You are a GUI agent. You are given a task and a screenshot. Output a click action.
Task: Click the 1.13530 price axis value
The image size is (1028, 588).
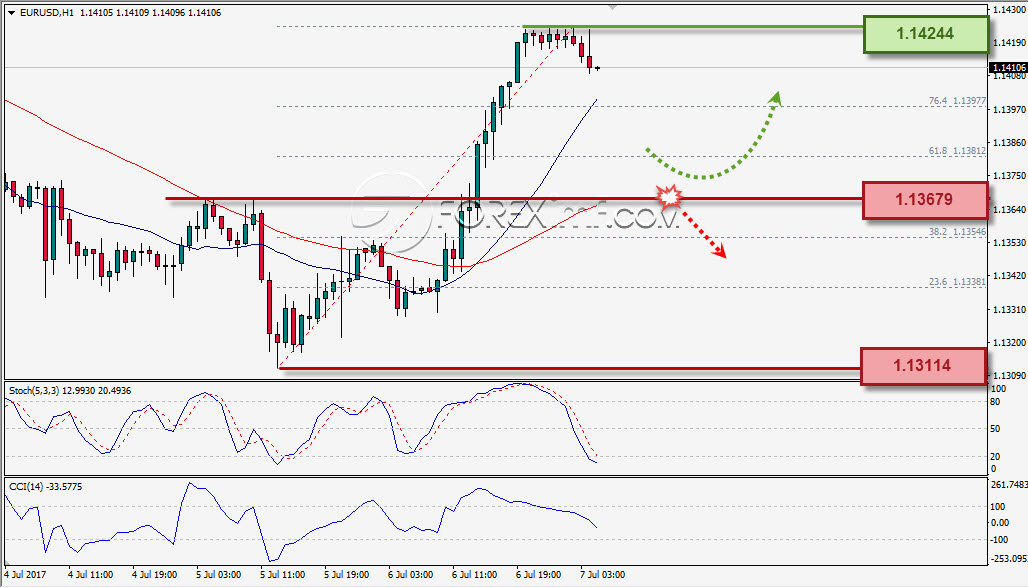[1009, 243]
